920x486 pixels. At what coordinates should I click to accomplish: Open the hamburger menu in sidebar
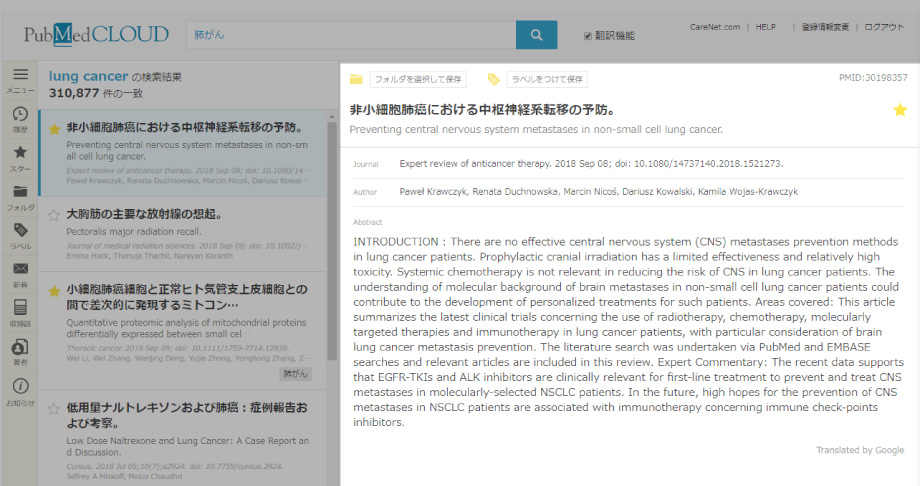click(x=20, y=79)
